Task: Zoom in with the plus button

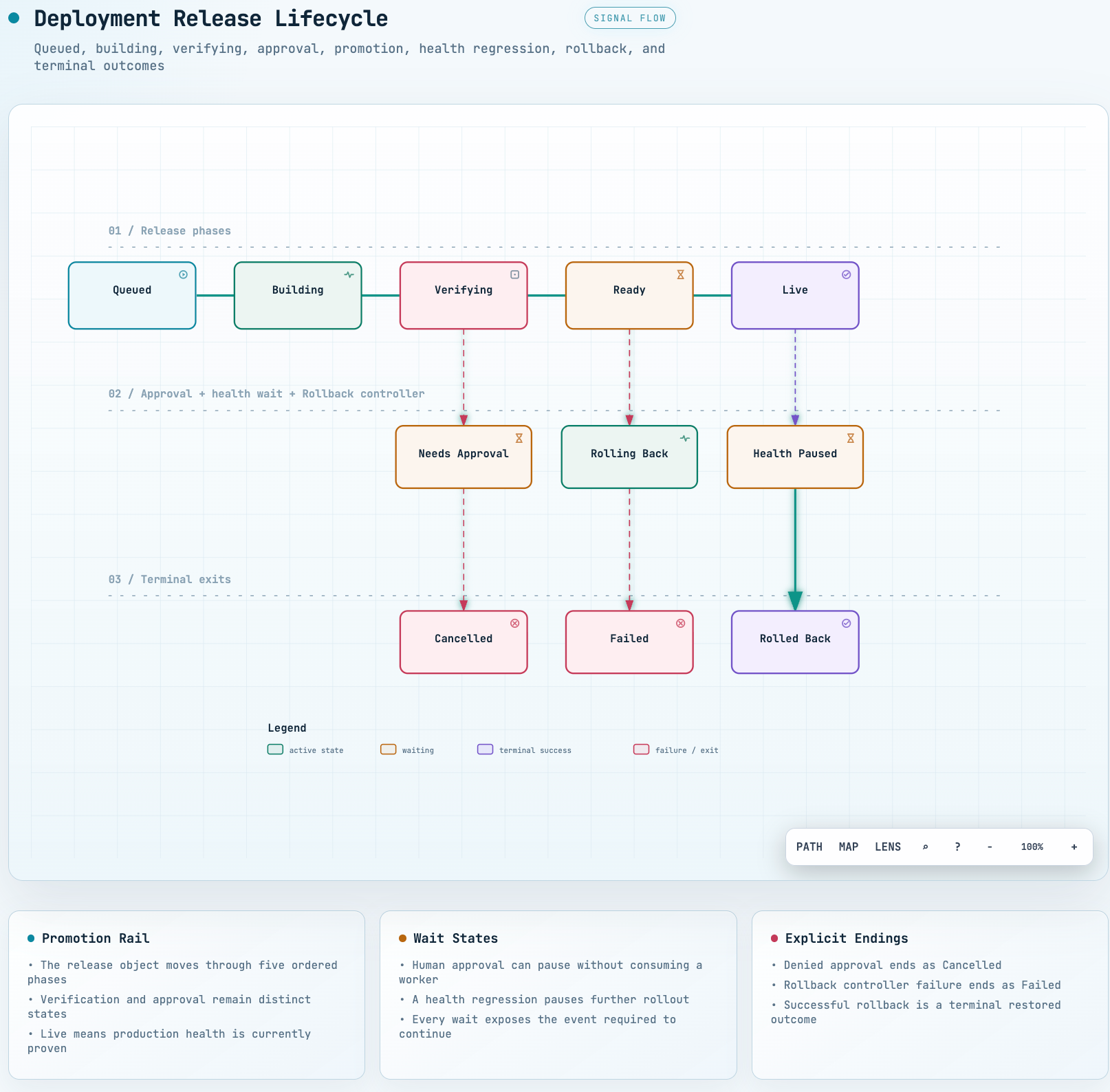Action: tap(1074, 847)
